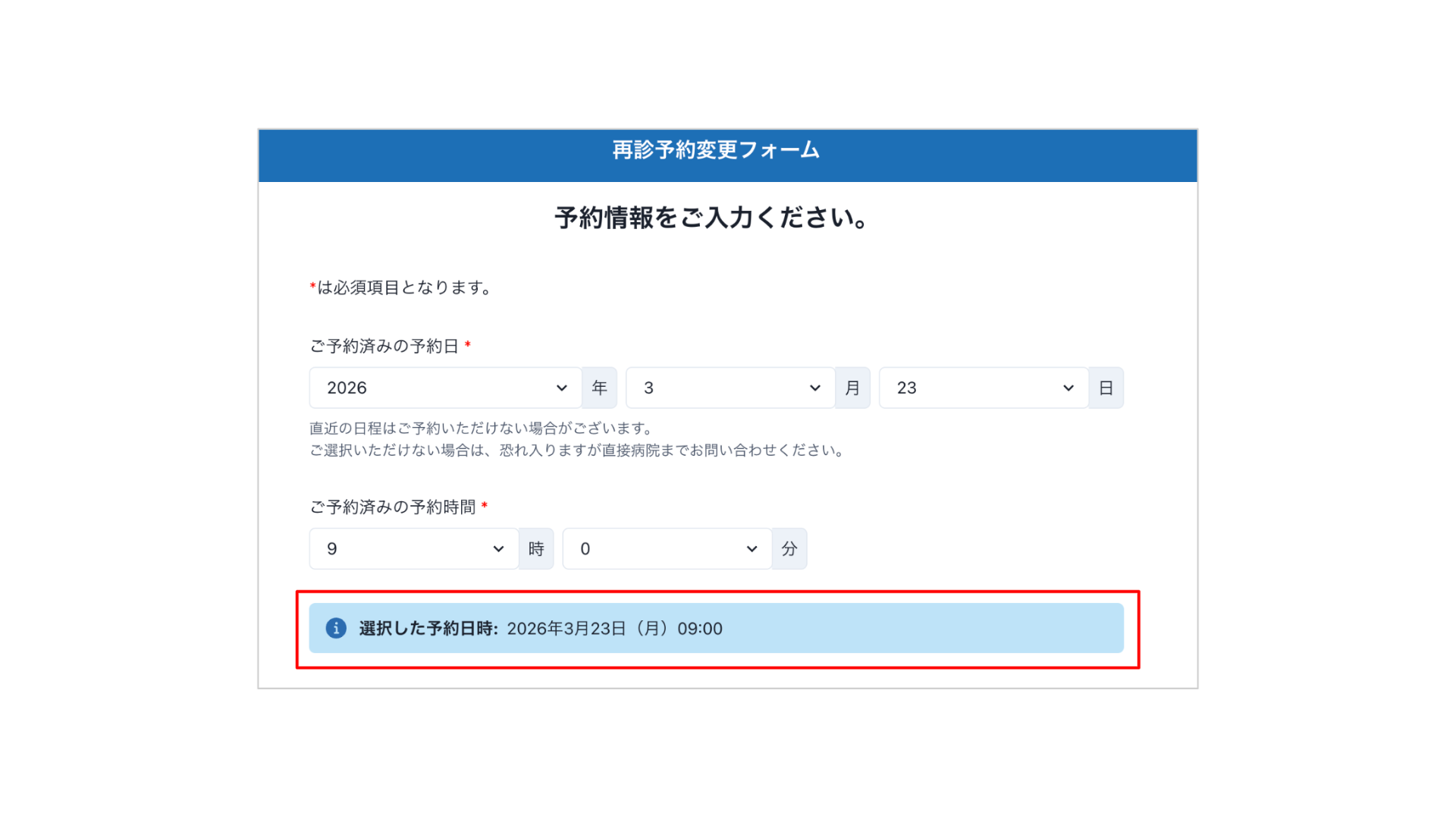The width and height of the screenshot is (1456, 816).
Task: Click the ご予約済みの予約時間 field label
Action: (x=393, y=507)
